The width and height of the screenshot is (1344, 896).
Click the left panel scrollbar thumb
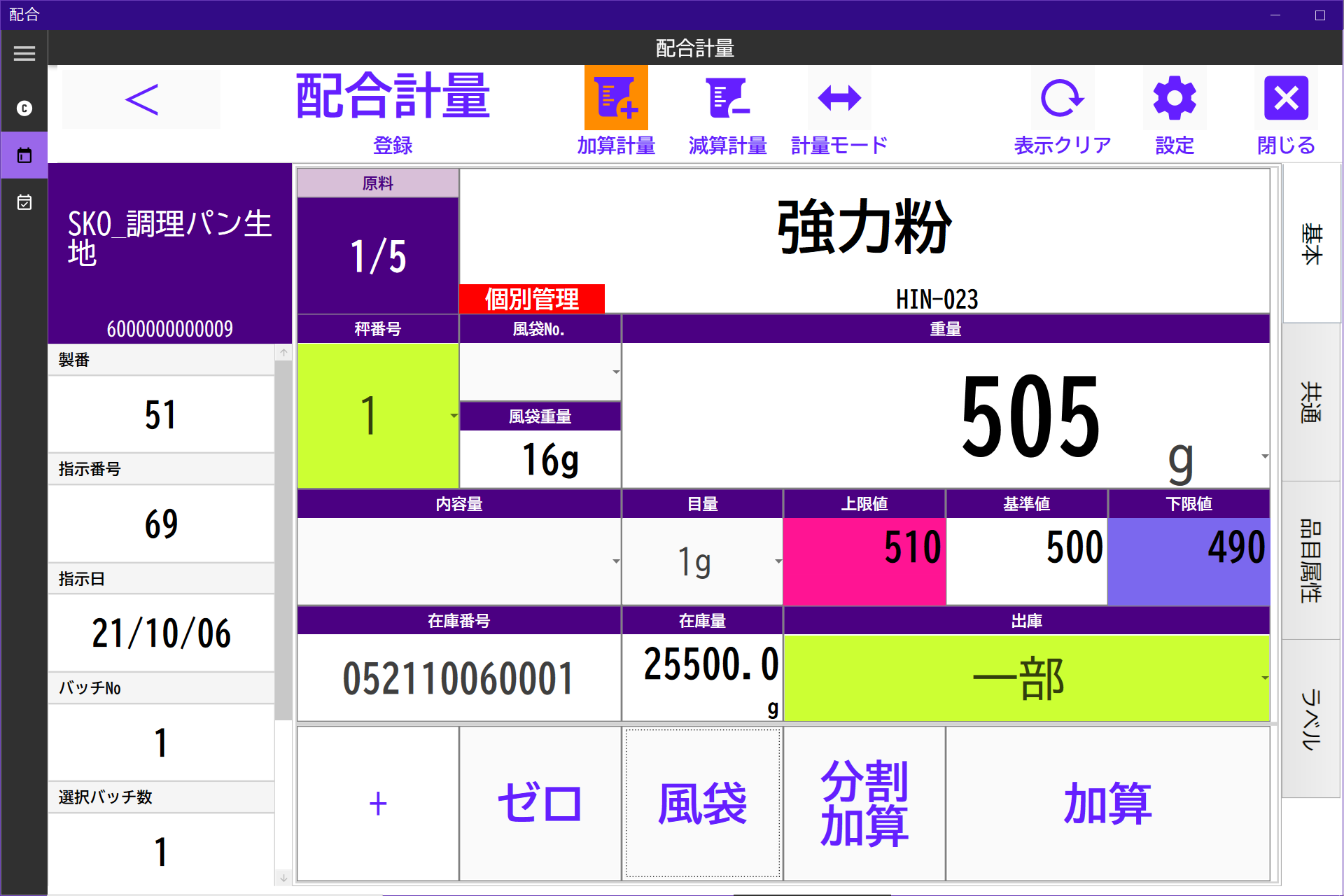click(x=283, y=540)
